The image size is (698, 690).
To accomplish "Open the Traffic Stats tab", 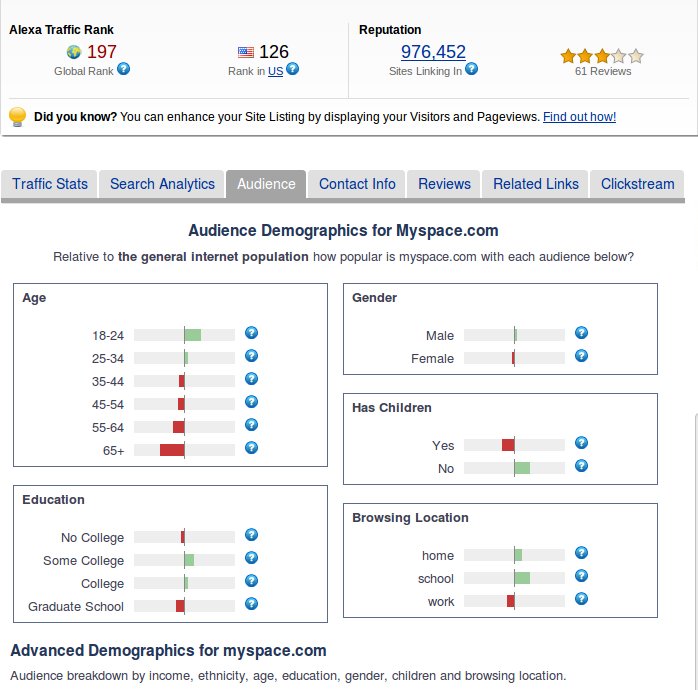I will point(50,184).
